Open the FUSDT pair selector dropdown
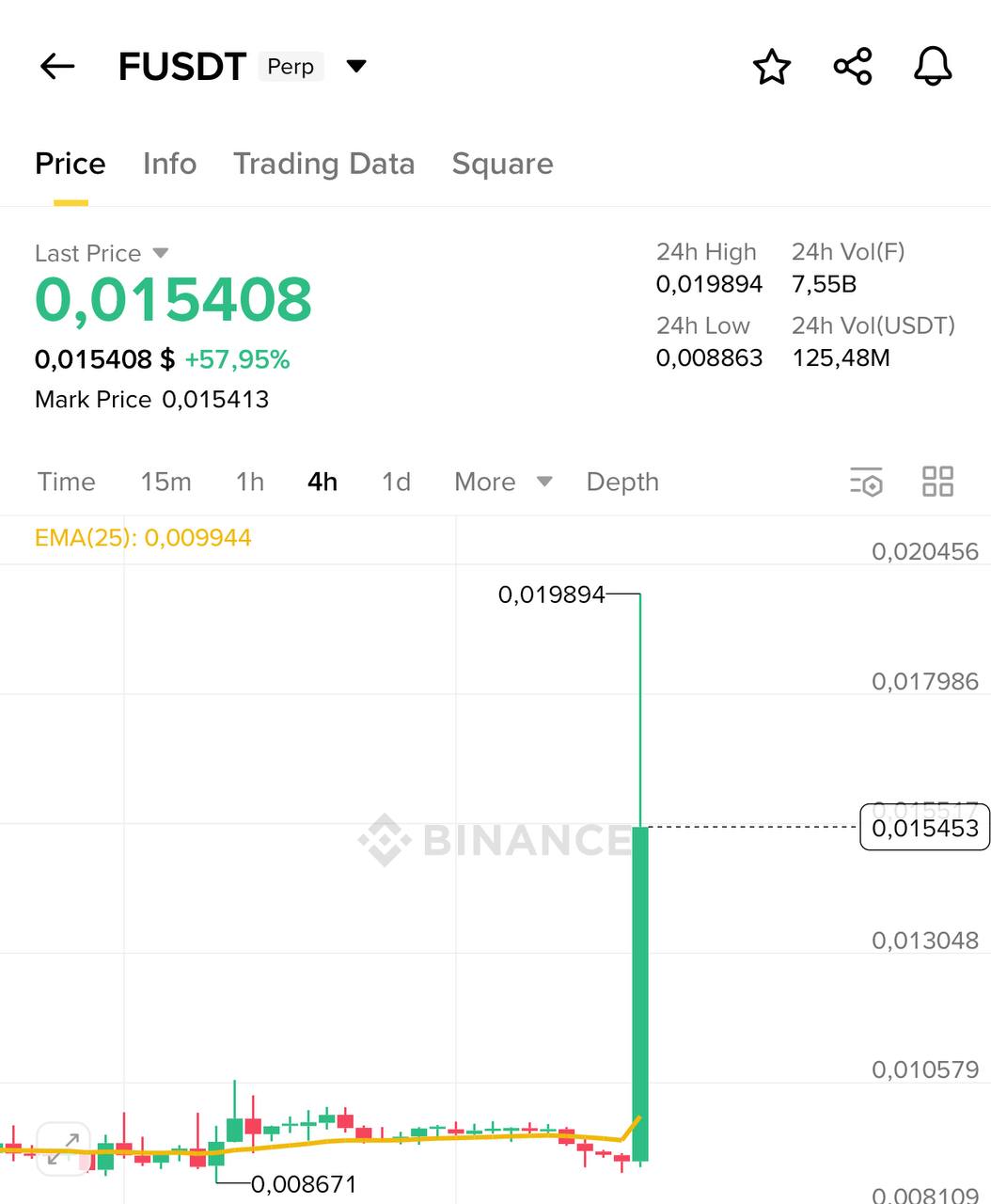The width and height of the screenshot is (991, 1204). pos(356,66)
